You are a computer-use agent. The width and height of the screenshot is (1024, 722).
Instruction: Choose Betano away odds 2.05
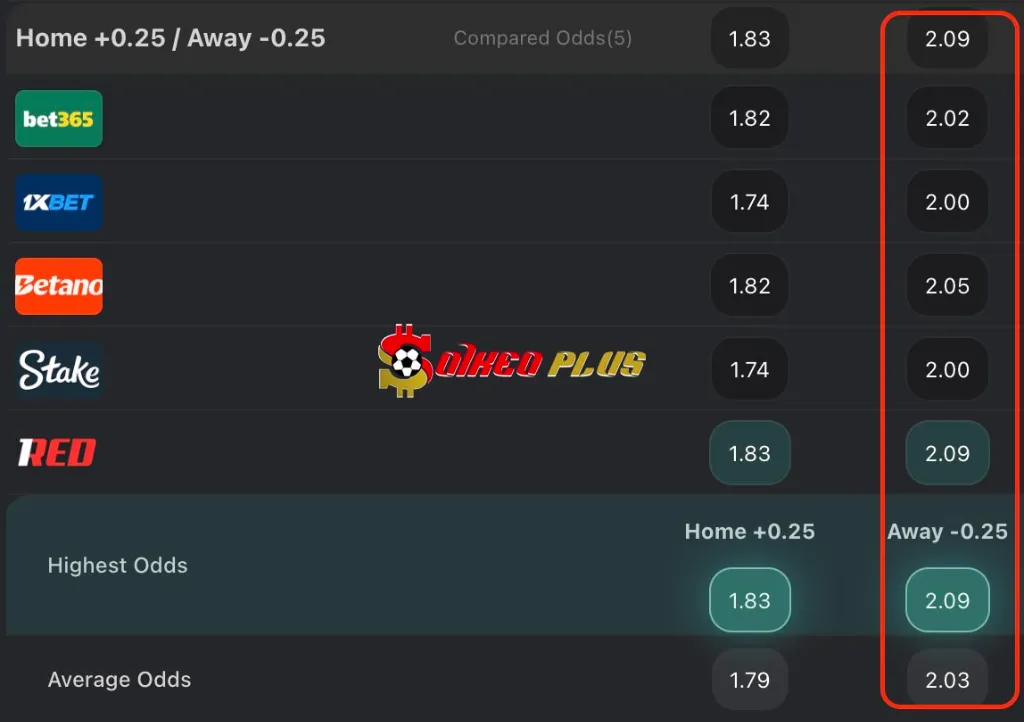[x=947, y=286]
